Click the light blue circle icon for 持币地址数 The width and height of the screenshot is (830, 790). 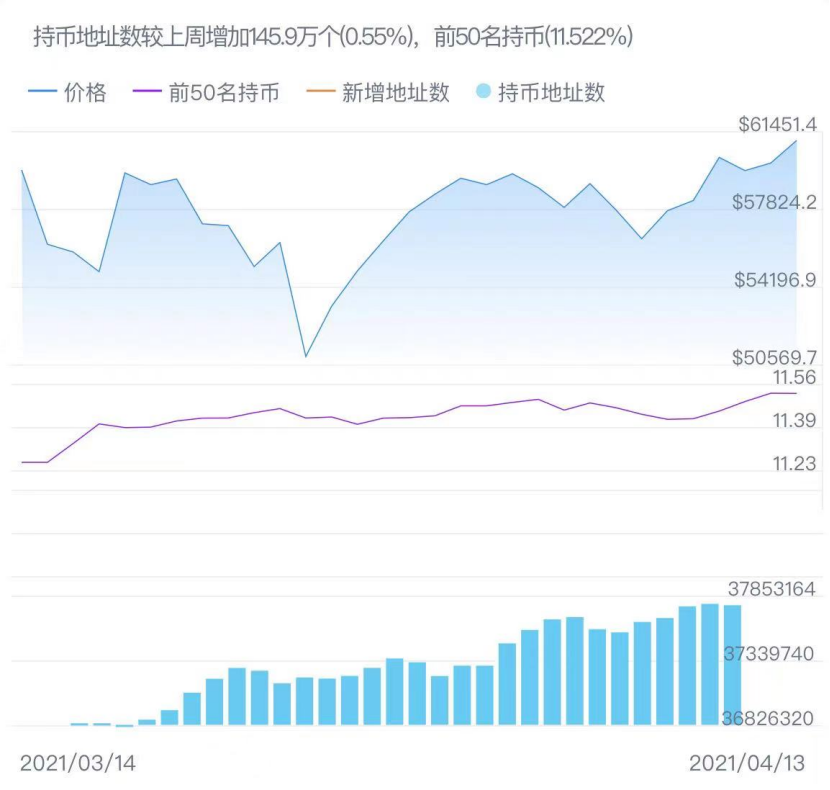(483, 93)
